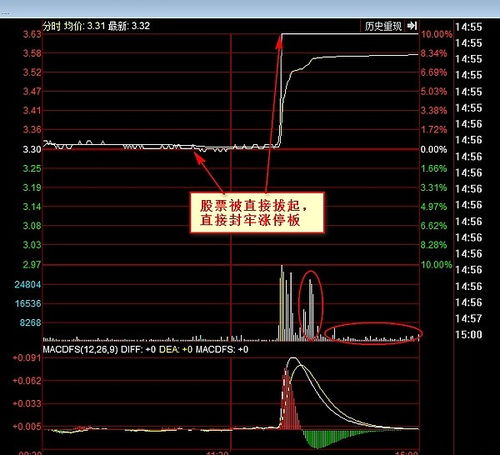Click the 3.38% percentage label
Screen dimensions: 500x455
(434, 110)
